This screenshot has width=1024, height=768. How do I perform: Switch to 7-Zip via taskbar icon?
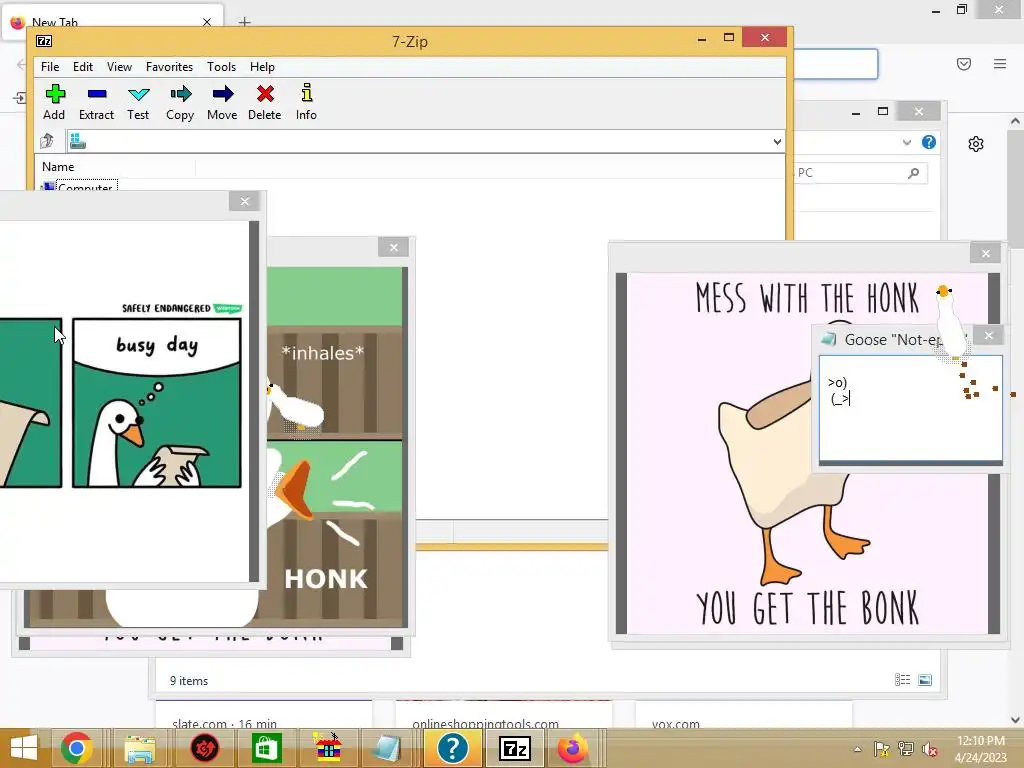point(515,748)
